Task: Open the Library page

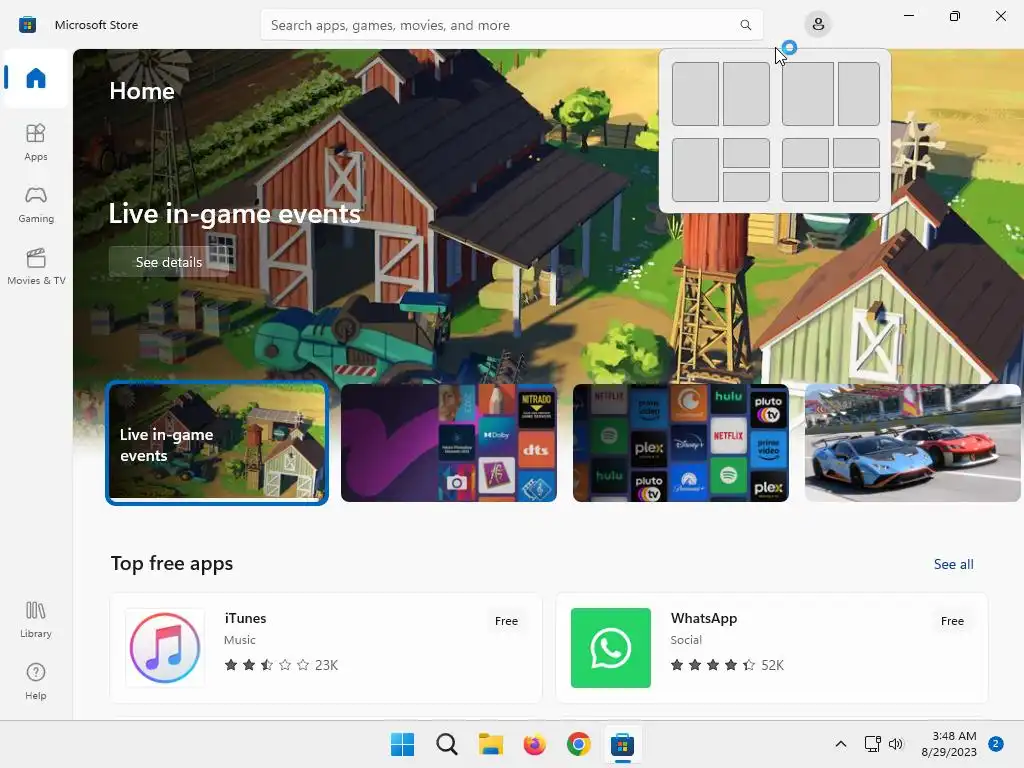Action: [36, 620]
